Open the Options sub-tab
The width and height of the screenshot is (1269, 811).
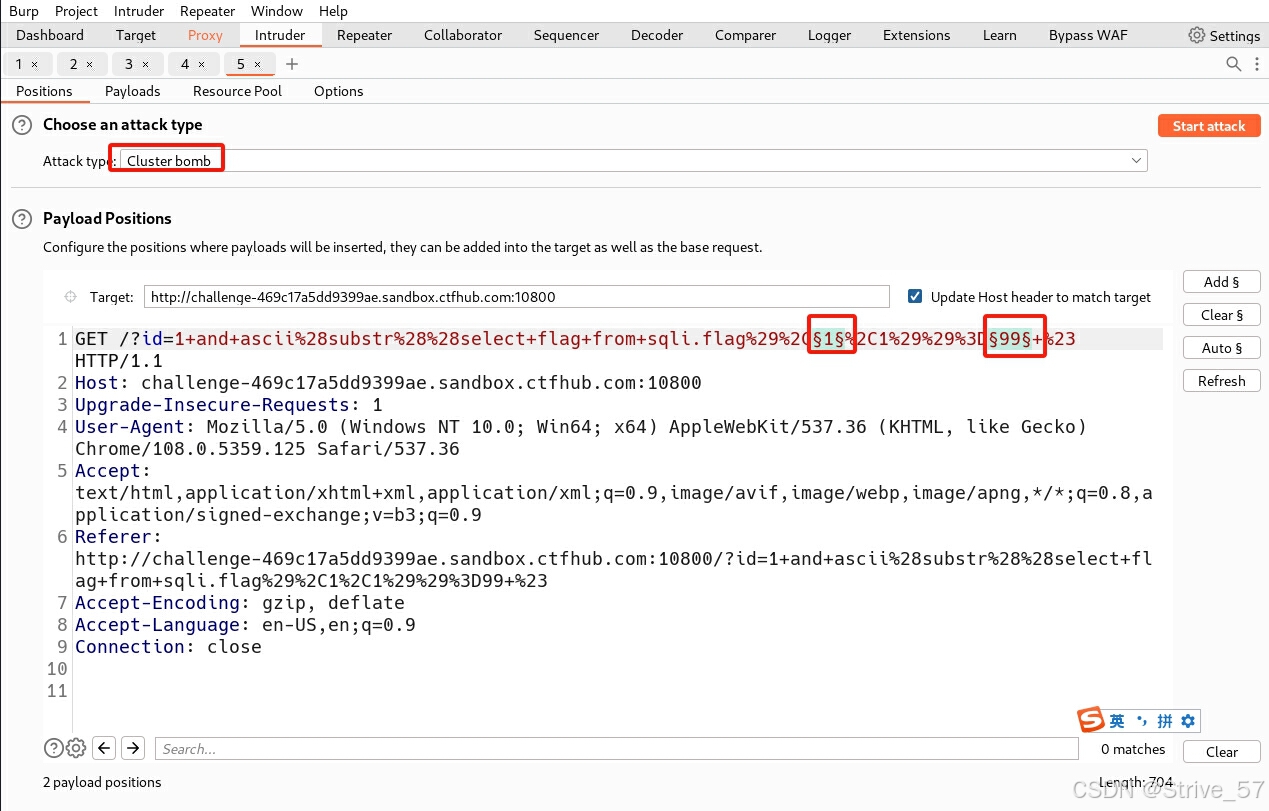338,91
